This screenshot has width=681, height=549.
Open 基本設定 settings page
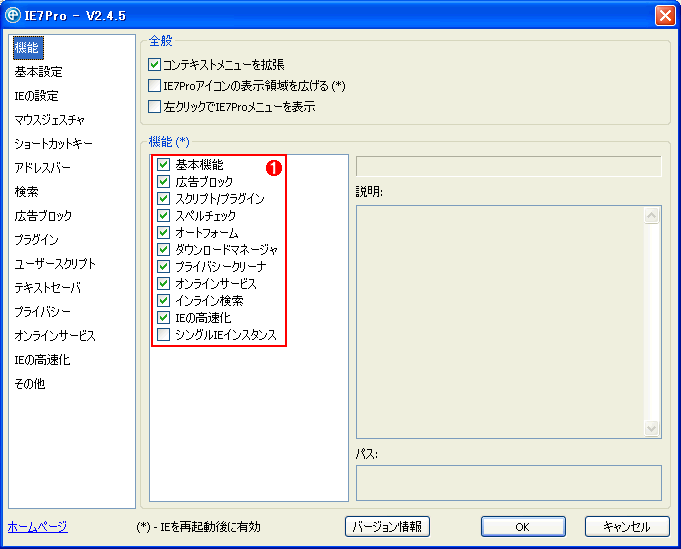point(39,72)
